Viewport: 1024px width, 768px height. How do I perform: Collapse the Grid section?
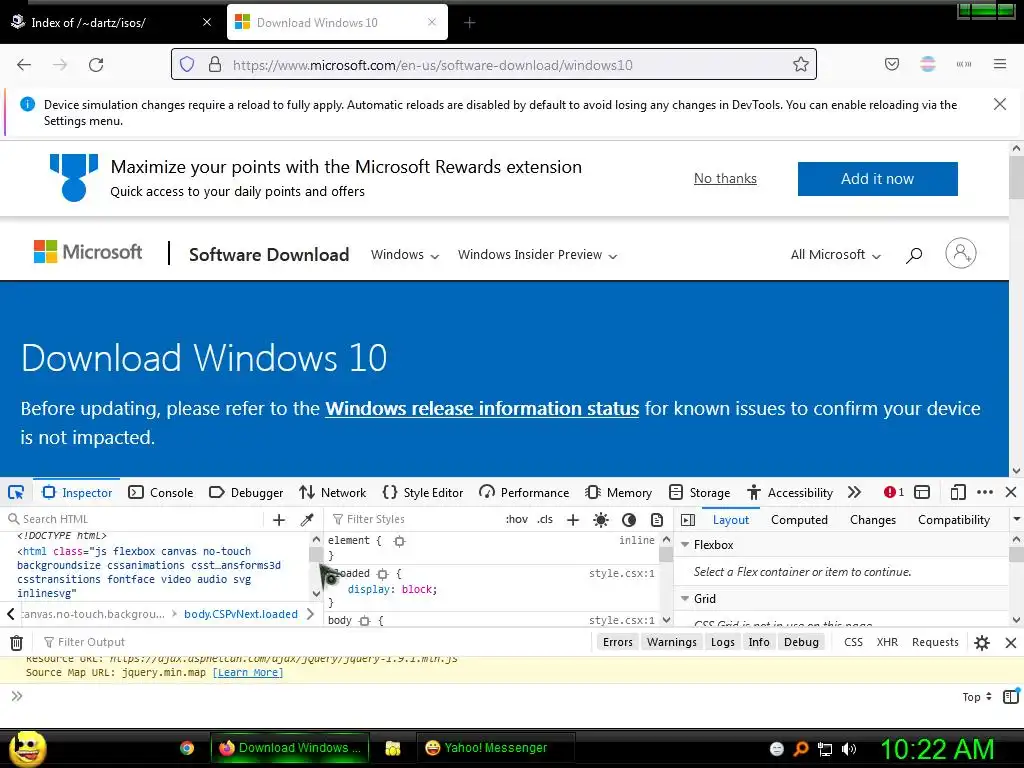685,598
